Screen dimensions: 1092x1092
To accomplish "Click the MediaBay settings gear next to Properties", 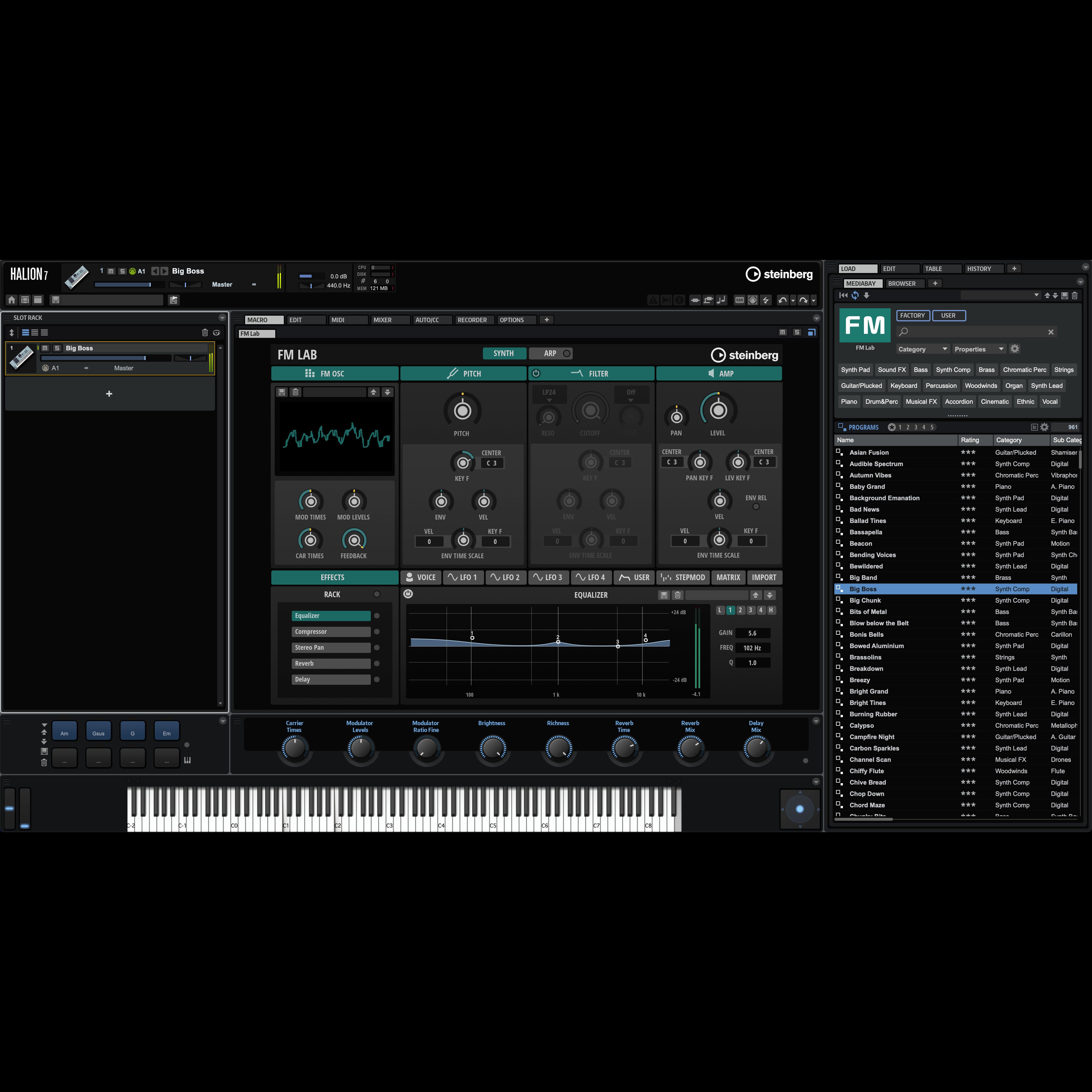I will (x=1015, y=349).
